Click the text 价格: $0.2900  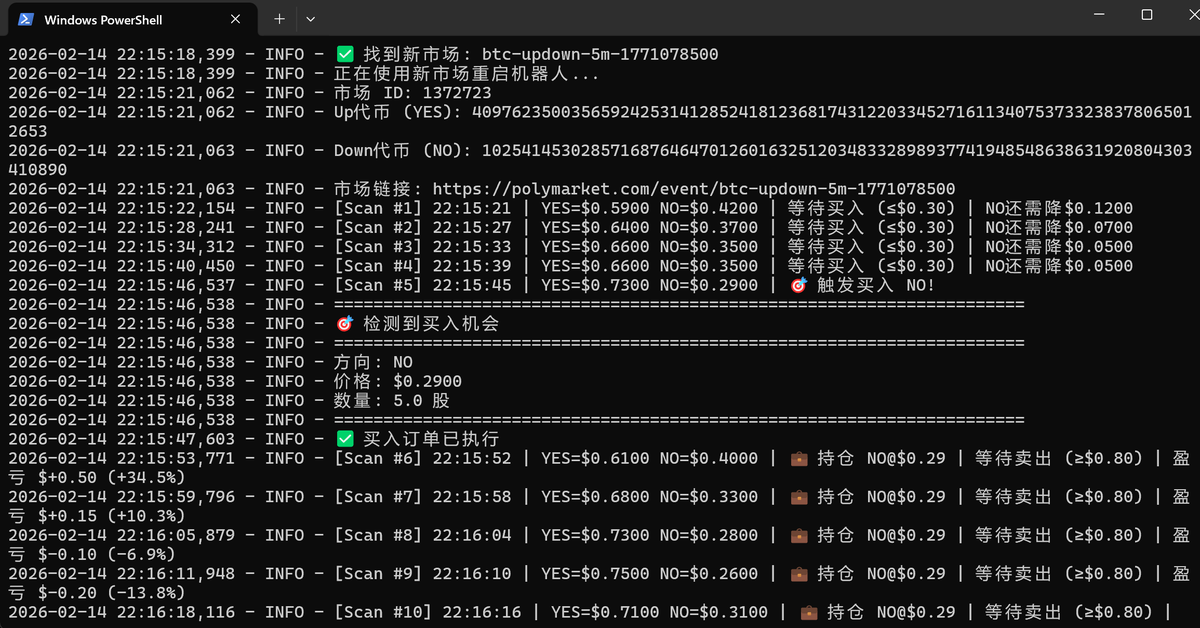pyautogui.click(x=398, y=381)
